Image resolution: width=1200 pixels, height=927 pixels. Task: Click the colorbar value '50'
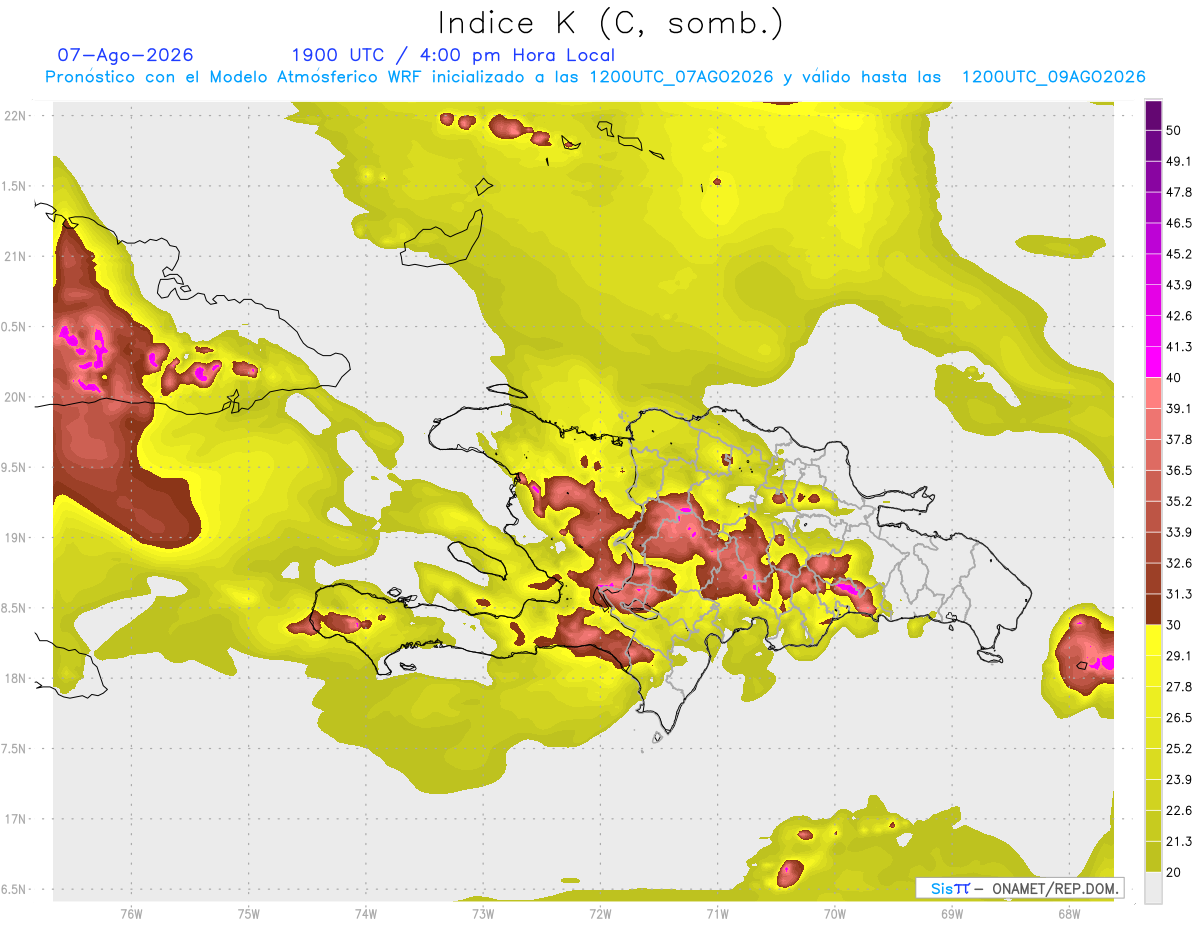click(1174, 130)
